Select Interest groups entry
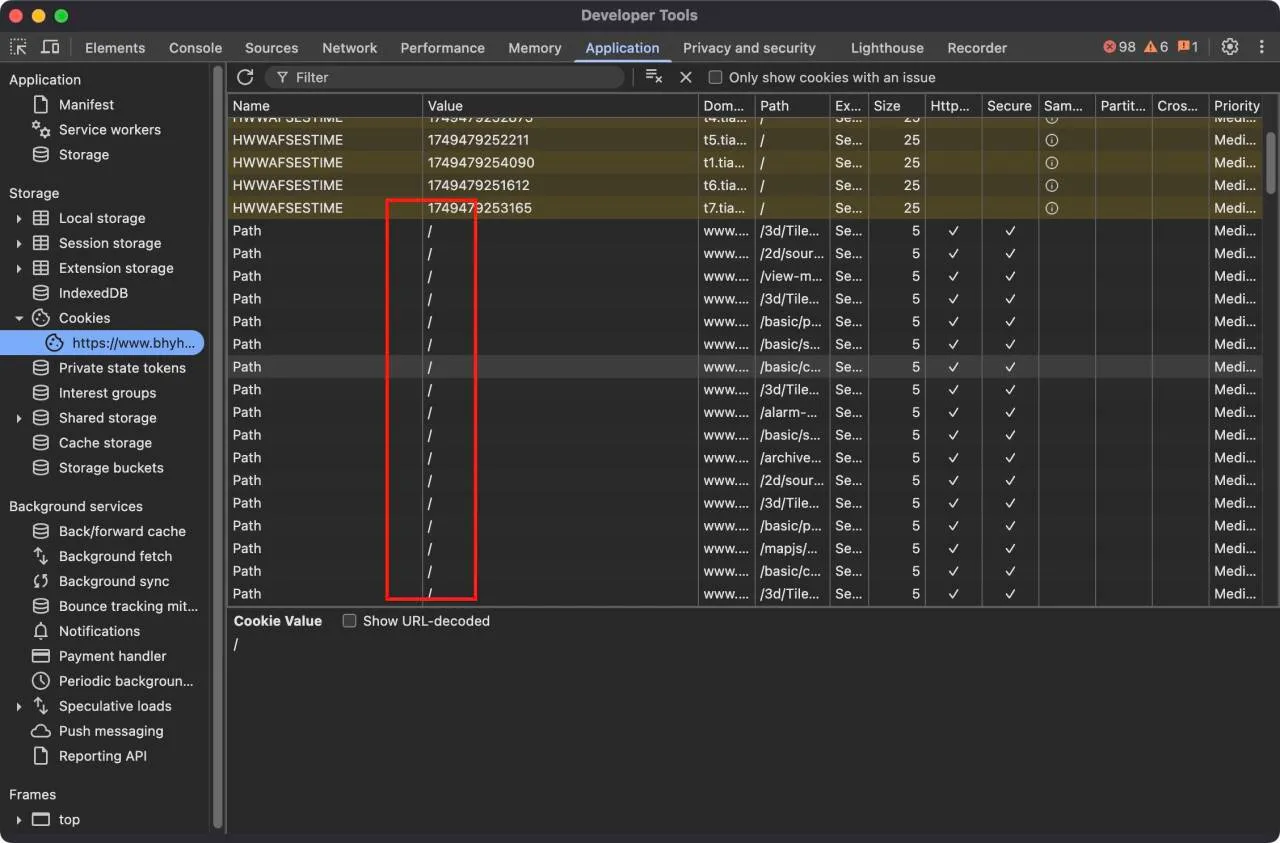Viewport: 1280px width, 843px height. click(x=107, y=393)
